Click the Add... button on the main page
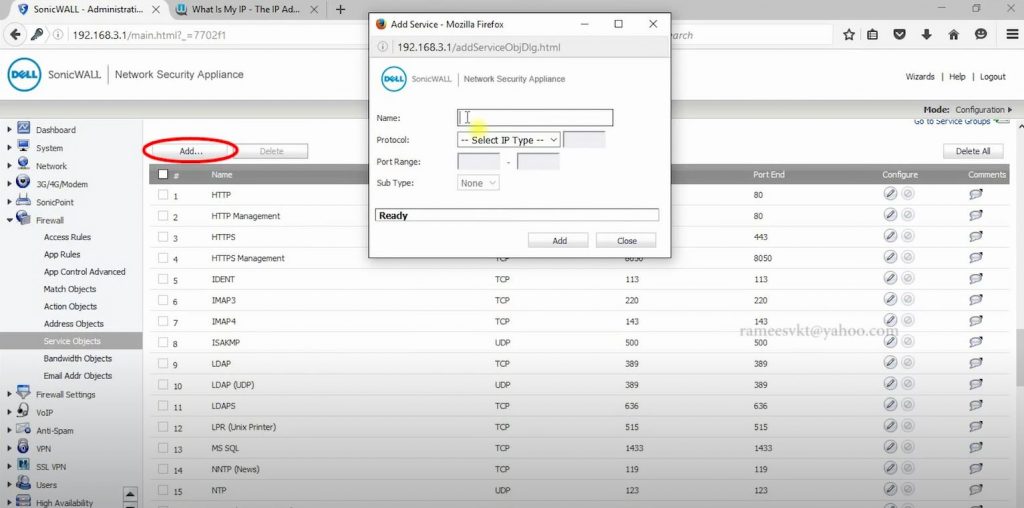Image resolution: width=1024 pixels, height=508 pixels. coord(191,151)
